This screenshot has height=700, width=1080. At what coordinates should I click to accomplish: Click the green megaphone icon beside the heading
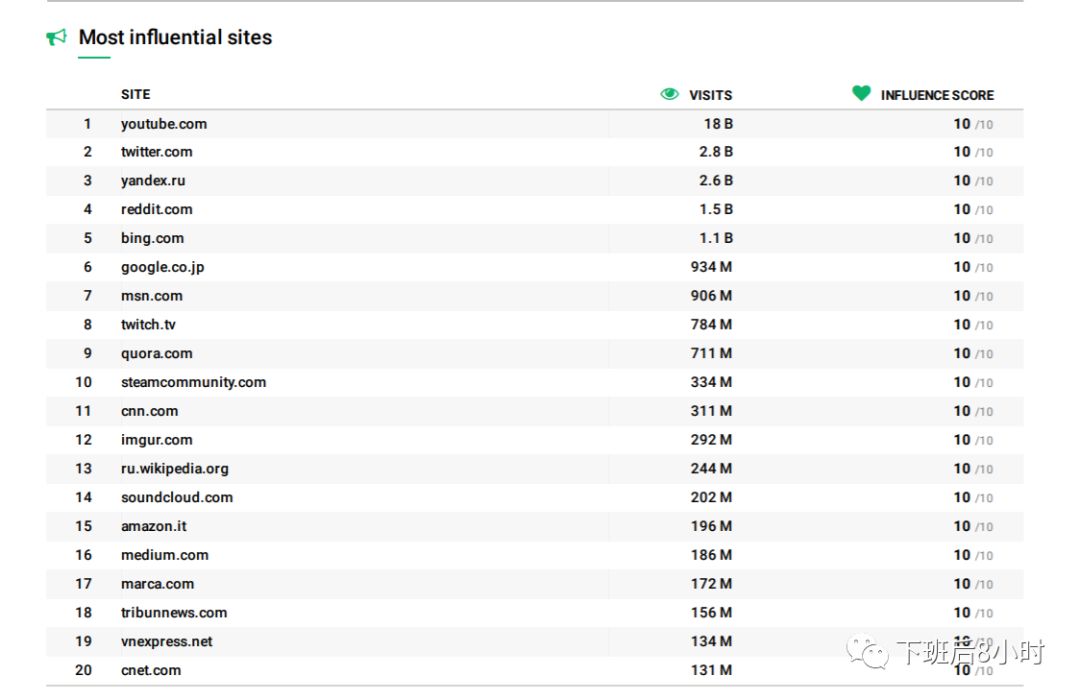pyautogui.click(x=56, y=37)
